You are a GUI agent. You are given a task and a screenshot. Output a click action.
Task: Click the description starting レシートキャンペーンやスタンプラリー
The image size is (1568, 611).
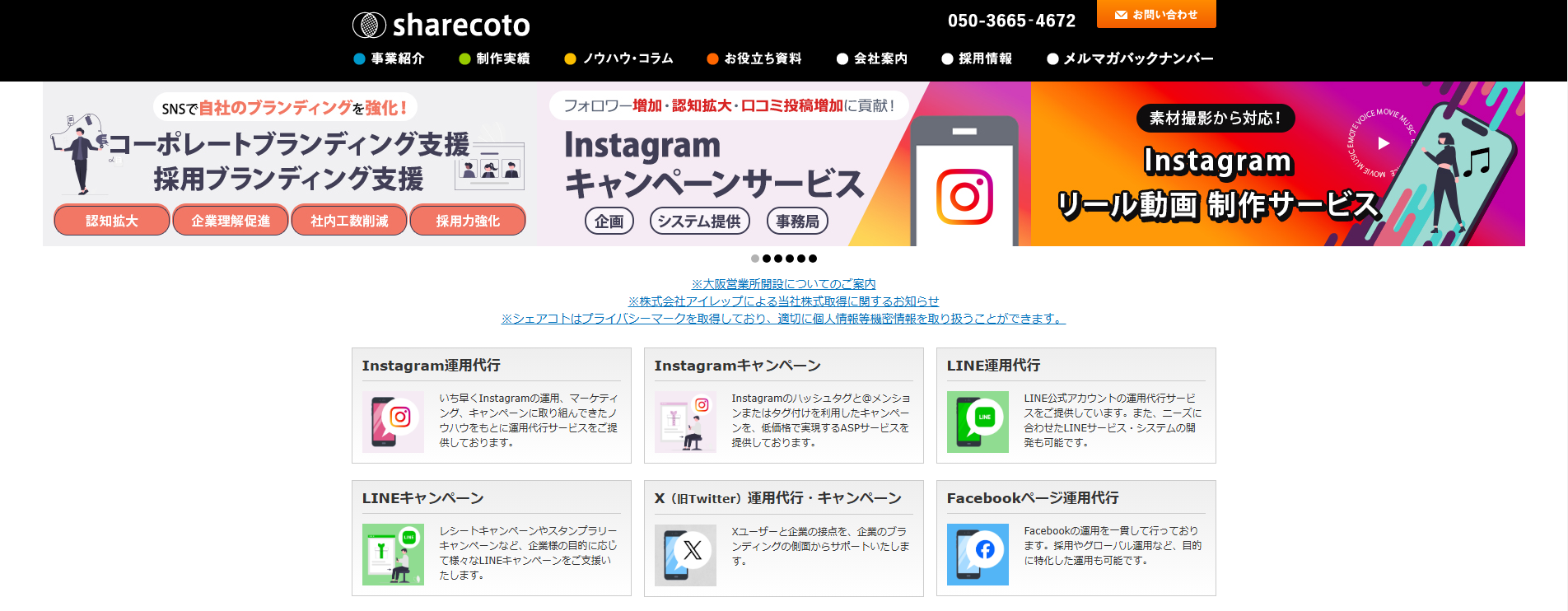529,553
